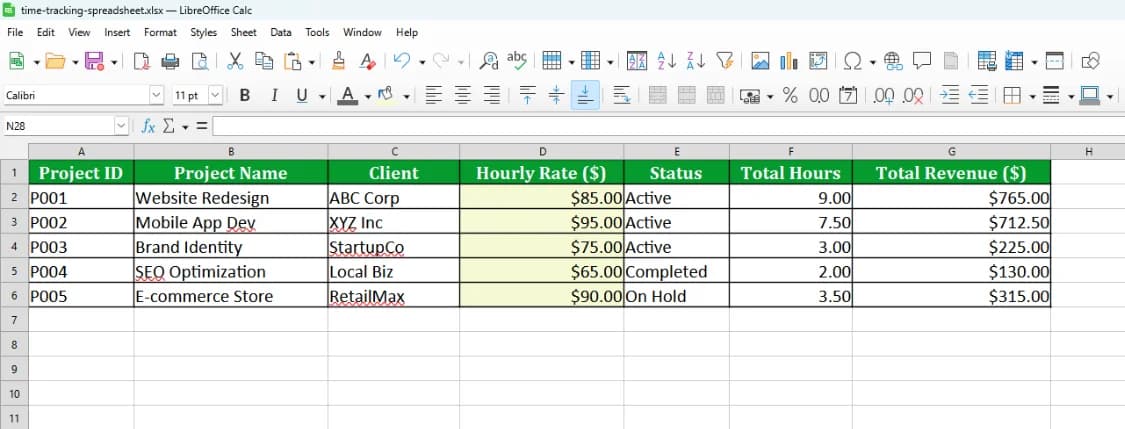The image size is (1125, 429).
Task: Export directly as PDF
Action: [x=142, y=61]
